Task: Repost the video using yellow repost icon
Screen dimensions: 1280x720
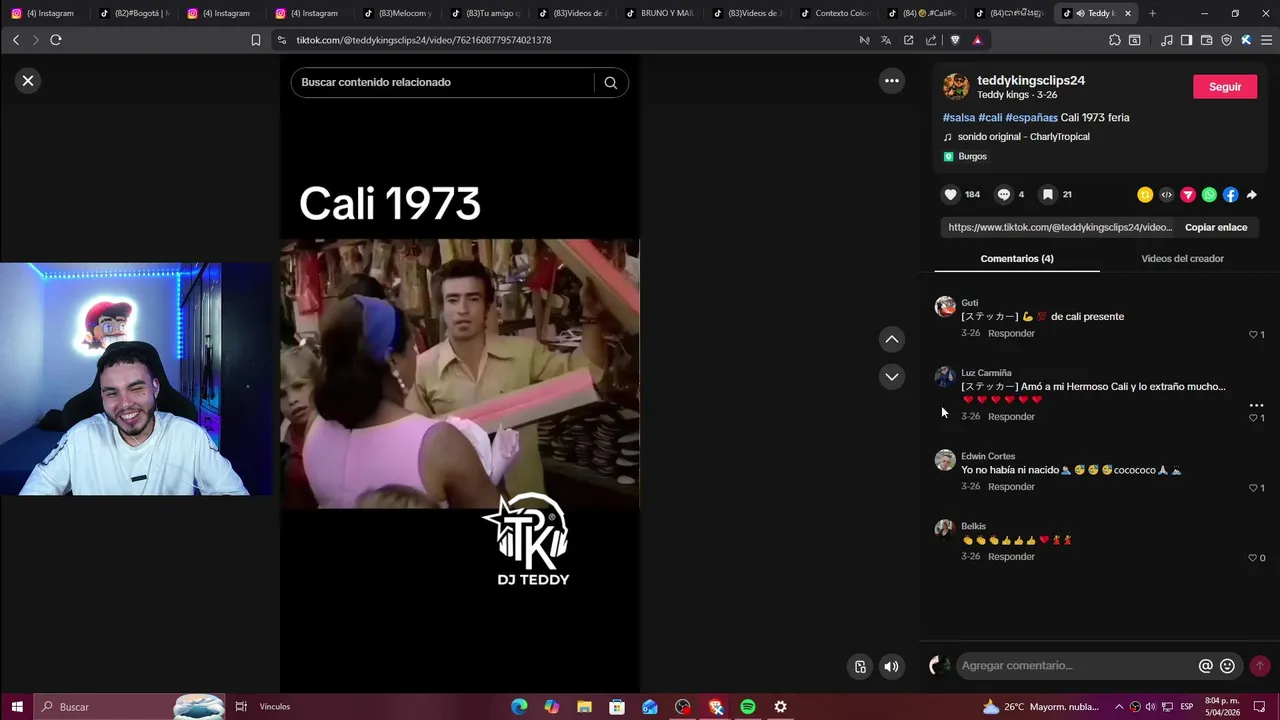Action: click(1145, 195)
